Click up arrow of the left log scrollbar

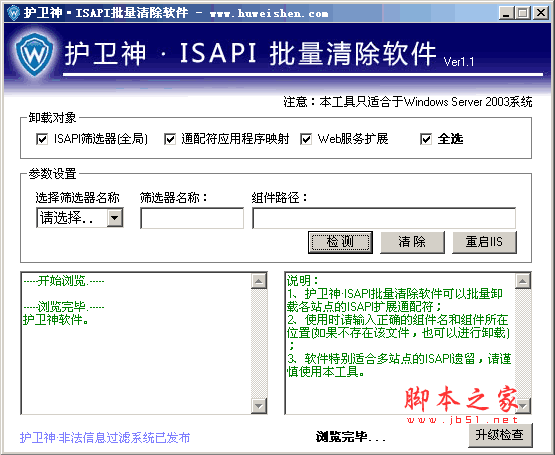259,281
